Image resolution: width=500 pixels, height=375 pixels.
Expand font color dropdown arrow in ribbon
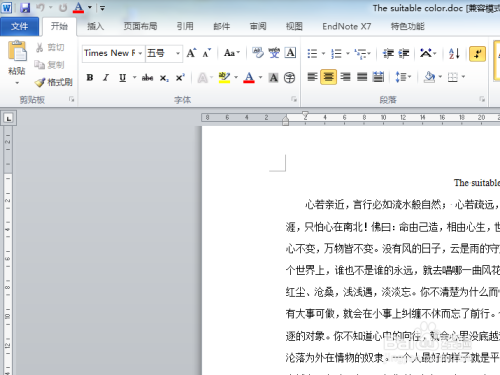point(260,78)
